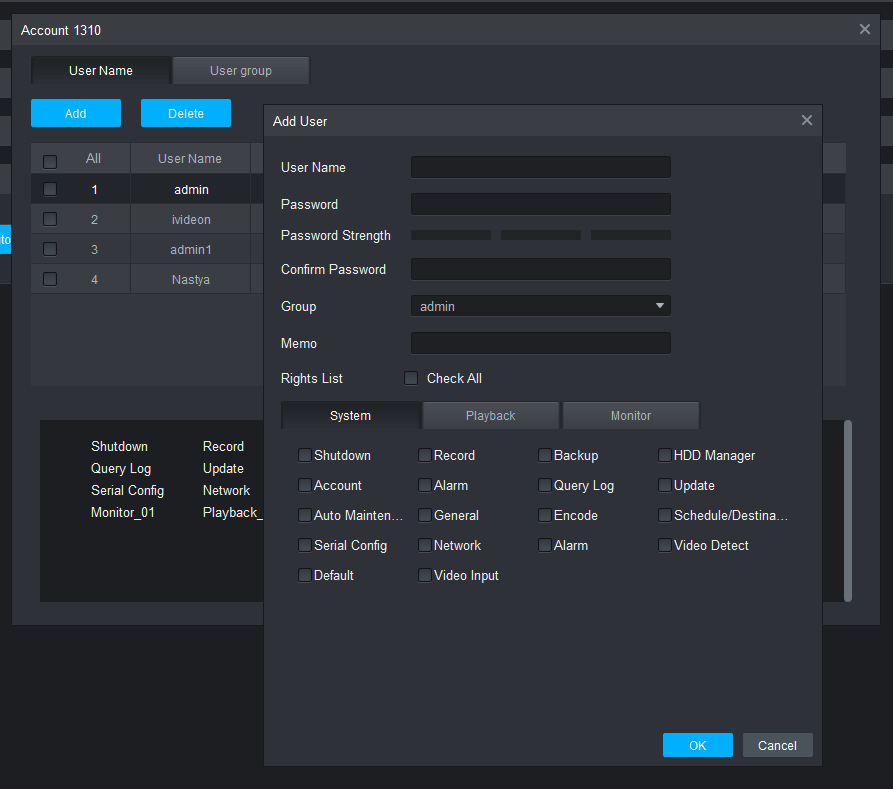This screenshot has width=893, height=789.
Task: Click Serial Config in account rights list
Action: point(127,490)
